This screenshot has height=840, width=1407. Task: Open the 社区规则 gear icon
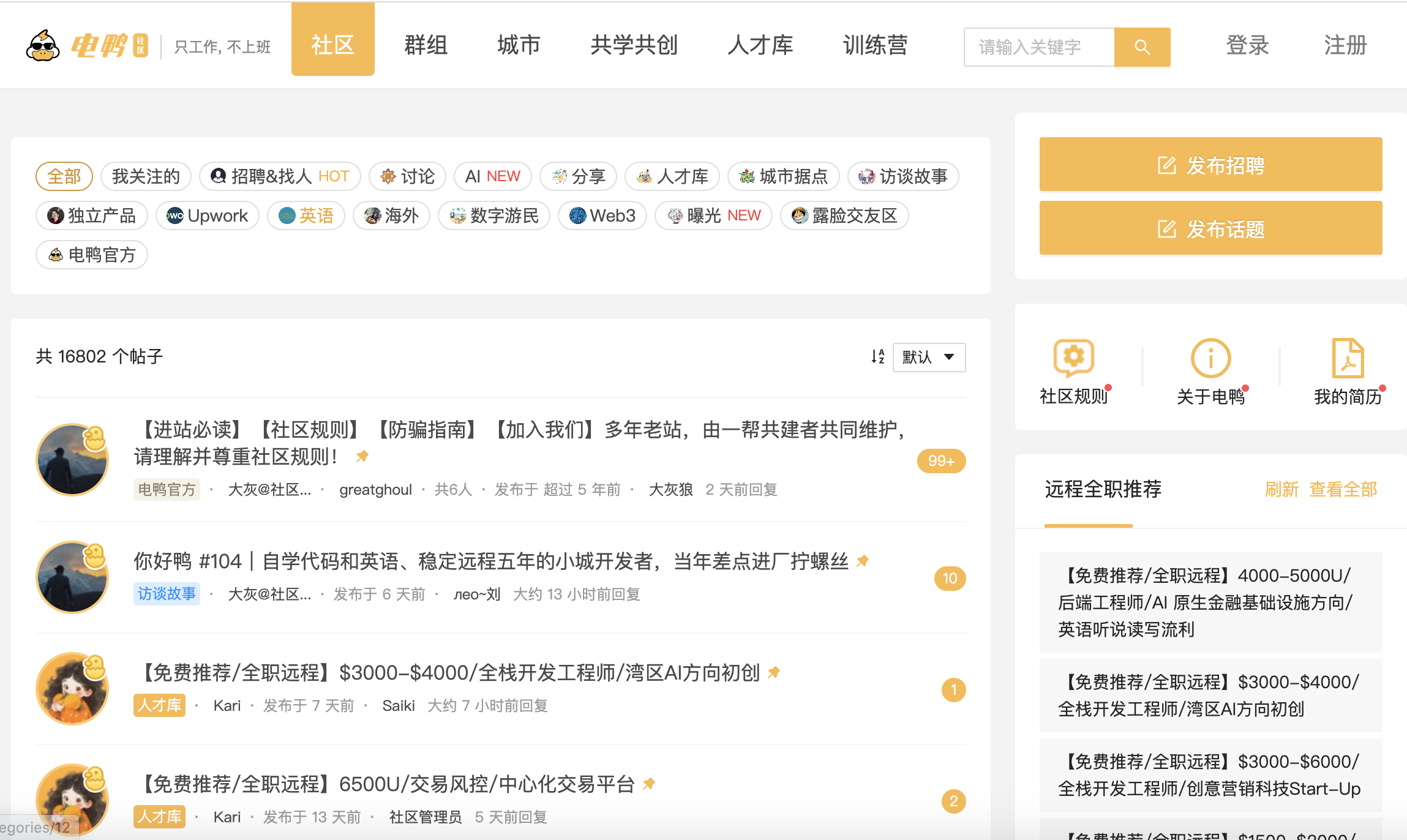pos(1073,358)
